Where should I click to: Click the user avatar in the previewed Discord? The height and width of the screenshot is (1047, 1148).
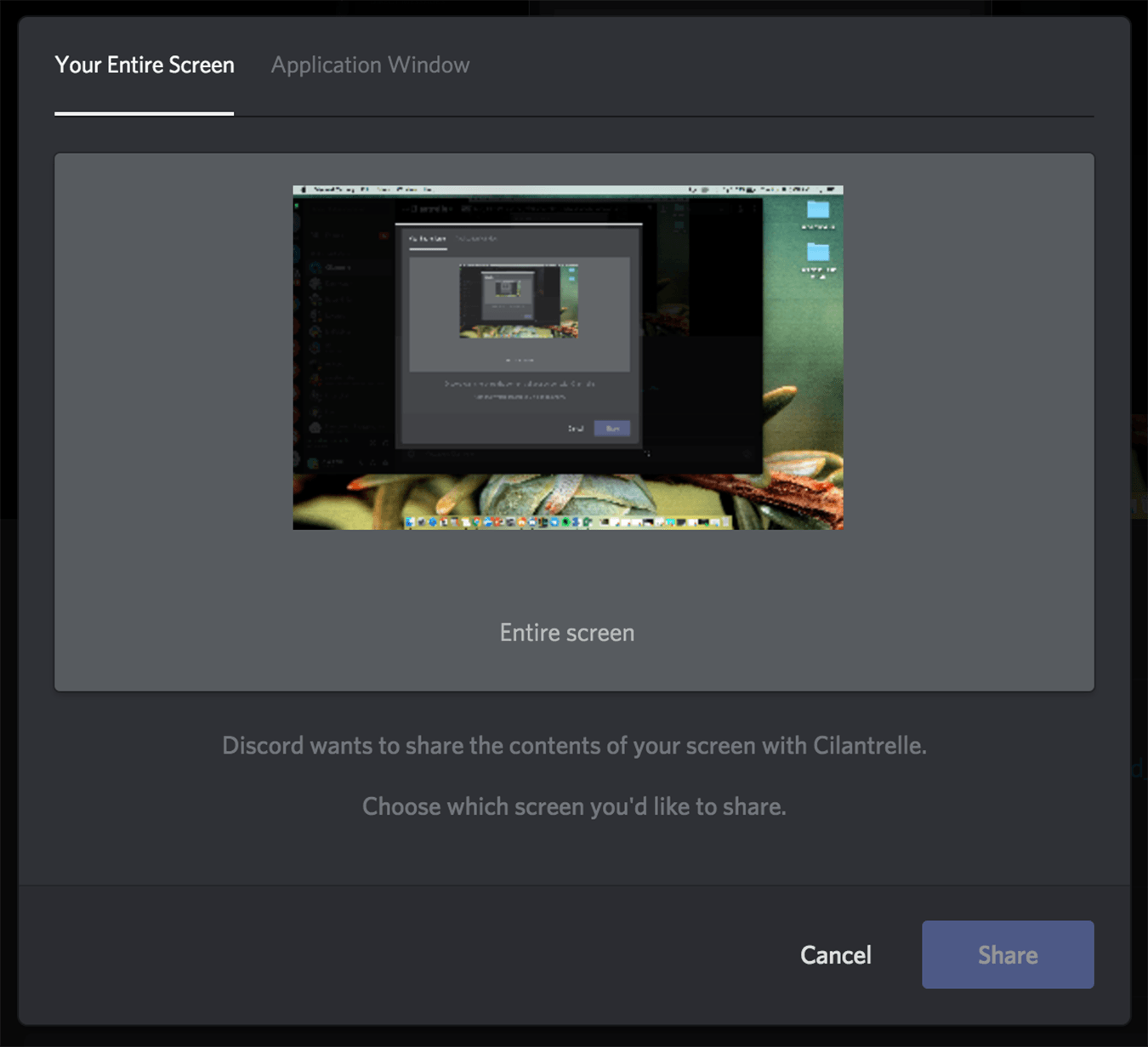pos(314,463)
